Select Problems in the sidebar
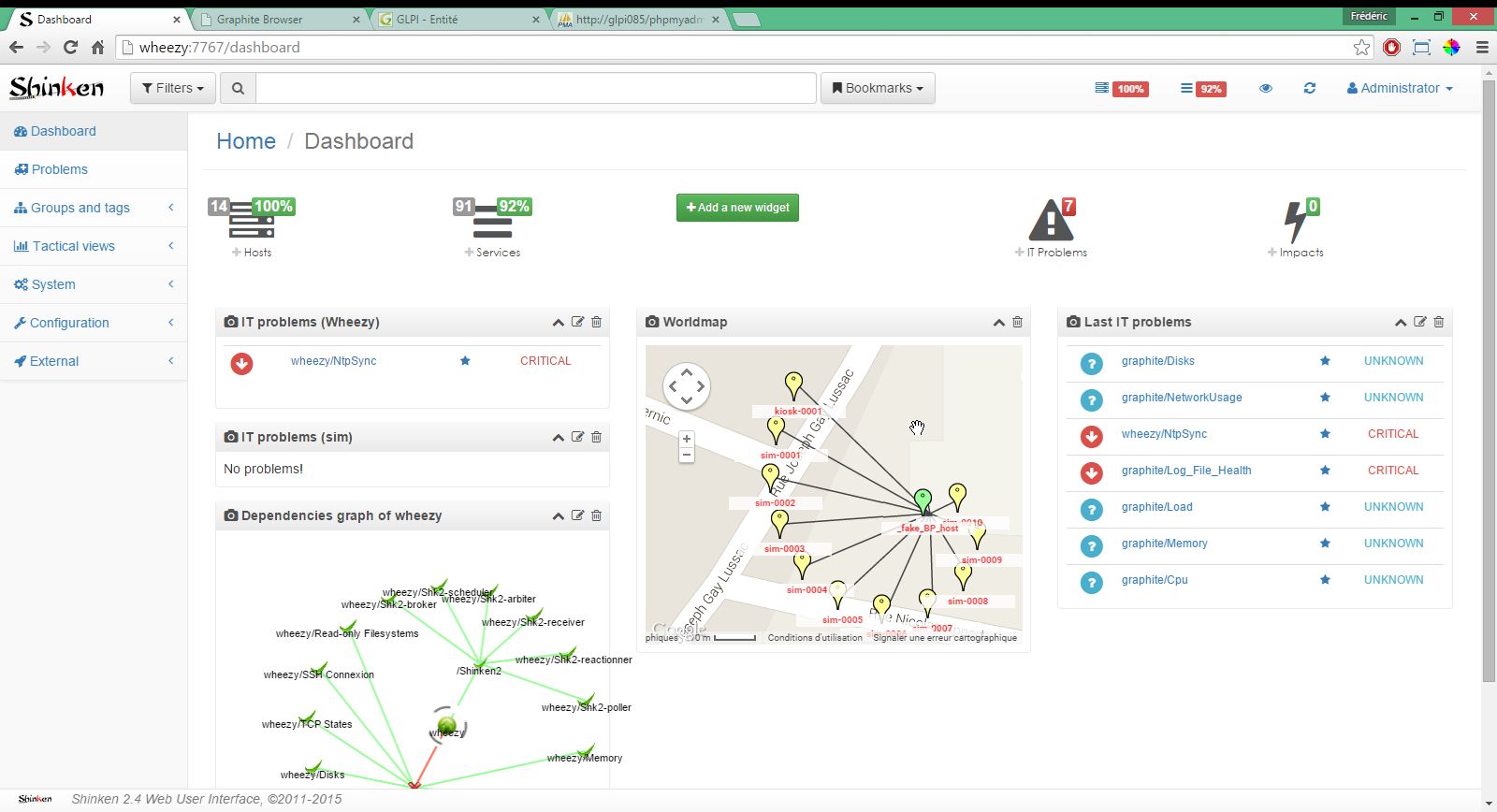The width and height of the screenshot is (1497, 812). (x=94, y=169)
